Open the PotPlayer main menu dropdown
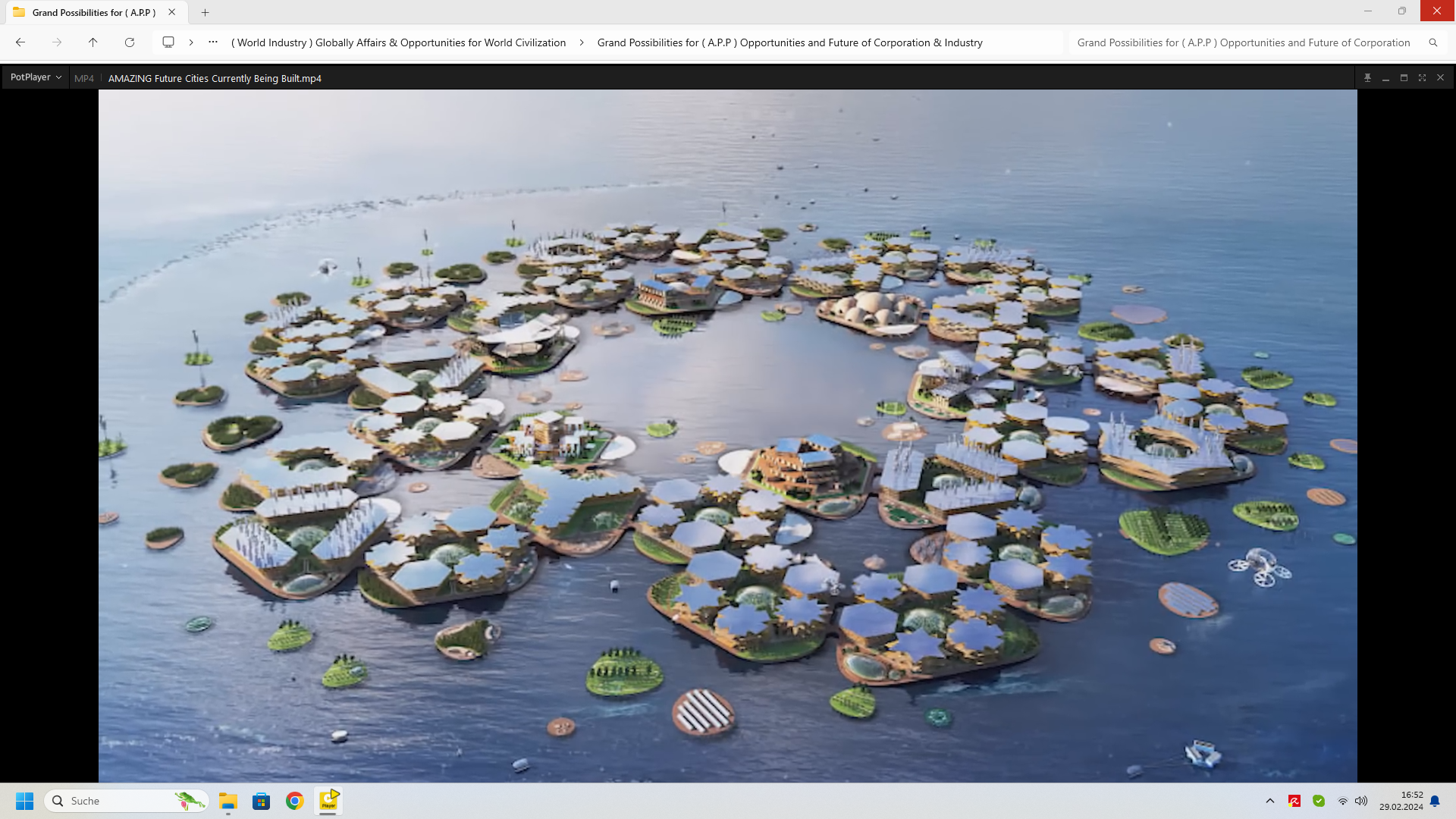Screen dimensions: 1456x819 36,77
